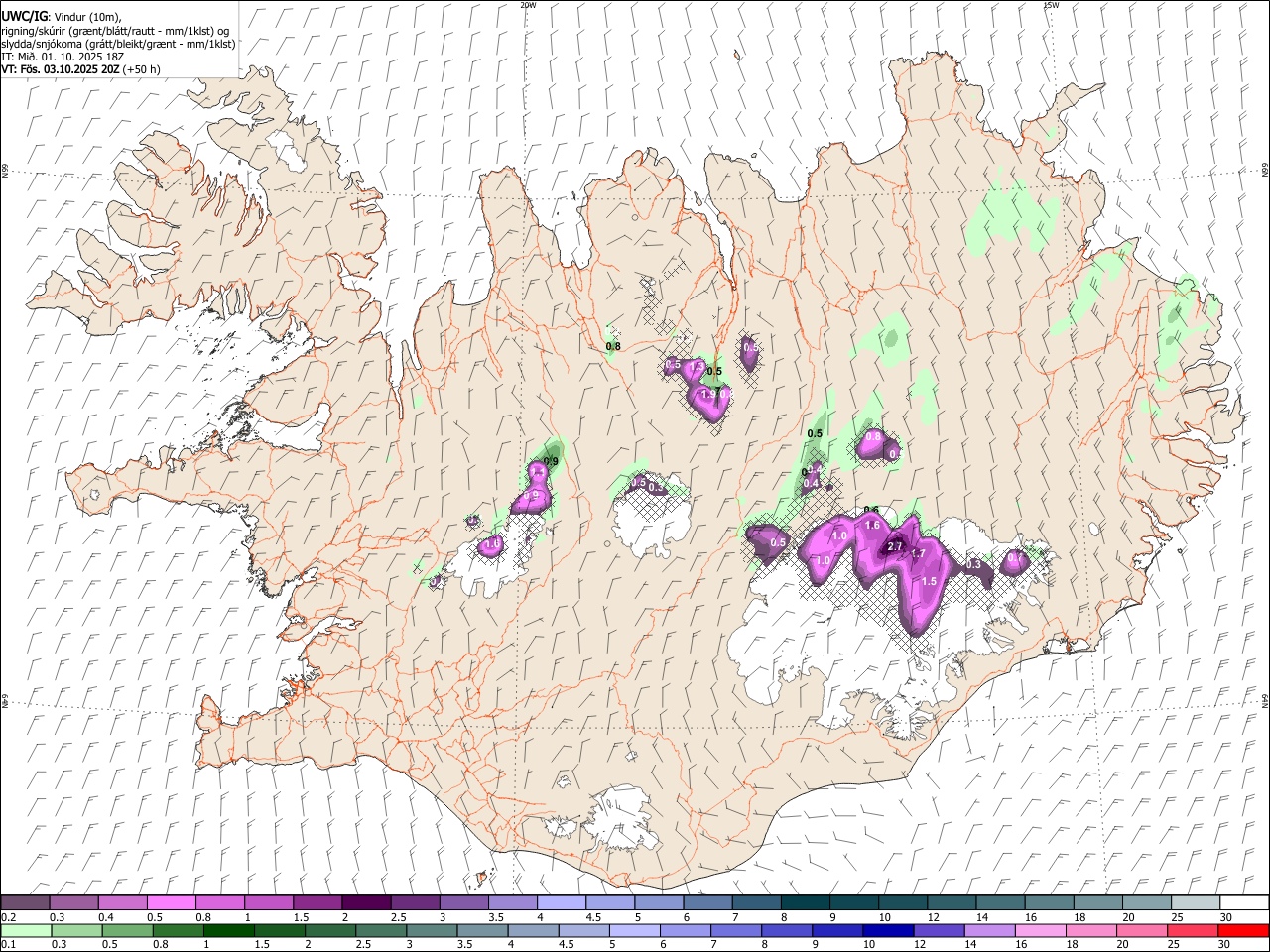Pick the bright red end swatch of the lower scale
The image size is (1270, 952).
[x=1244, y=931]
